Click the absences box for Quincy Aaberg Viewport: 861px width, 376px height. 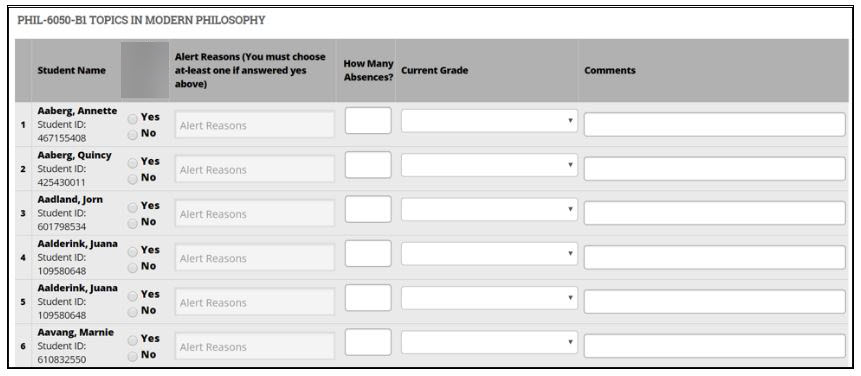[368, 165]
